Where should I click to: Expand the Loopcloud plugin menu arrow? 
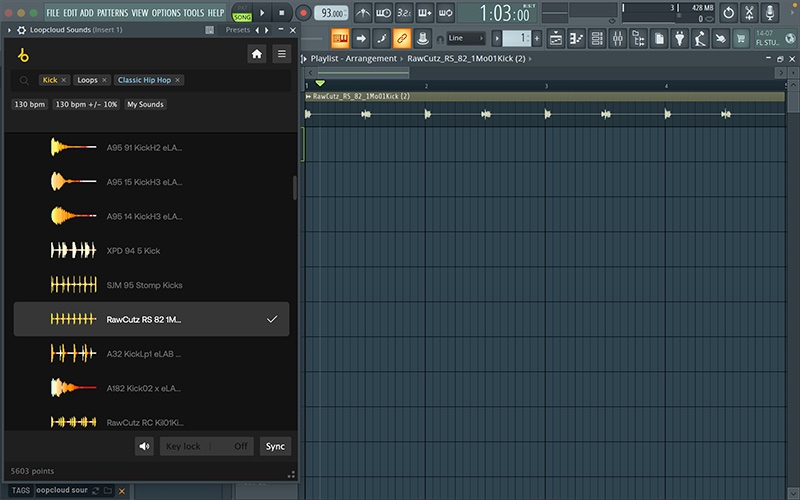(10, 30)
